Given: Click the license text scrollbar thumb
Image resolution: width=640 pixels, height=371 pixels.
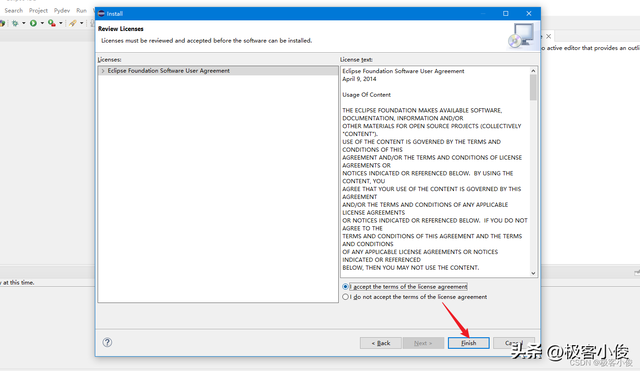Looking at the screenshot, I should pyautogui.click(x=533, y=87).
